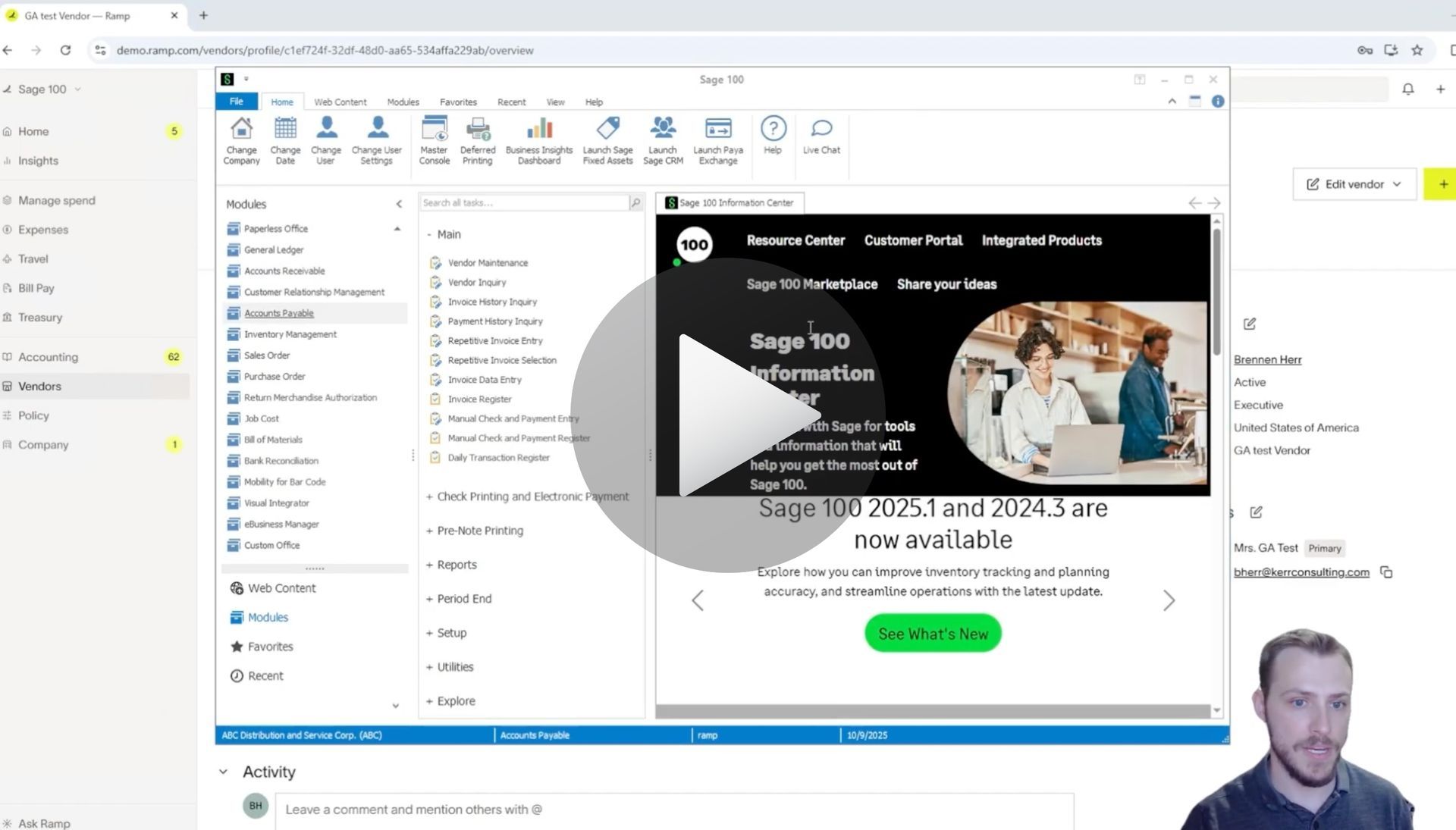Switch to the Modules ribbon tab
This screenshot has width=1456, height=830.
click(x=403, y=102)
